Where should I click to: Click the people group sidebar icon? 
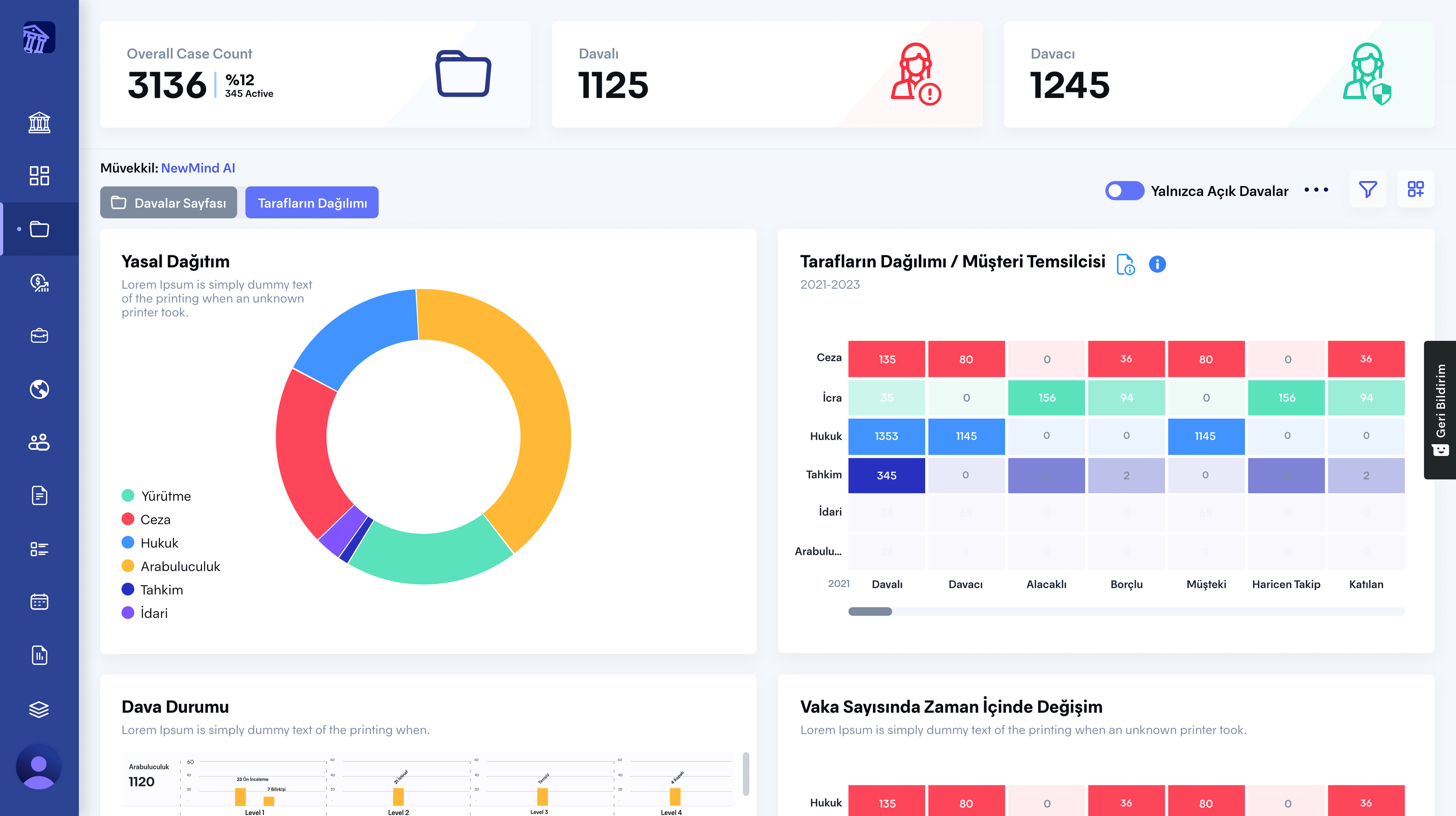(x=39, y=442)
